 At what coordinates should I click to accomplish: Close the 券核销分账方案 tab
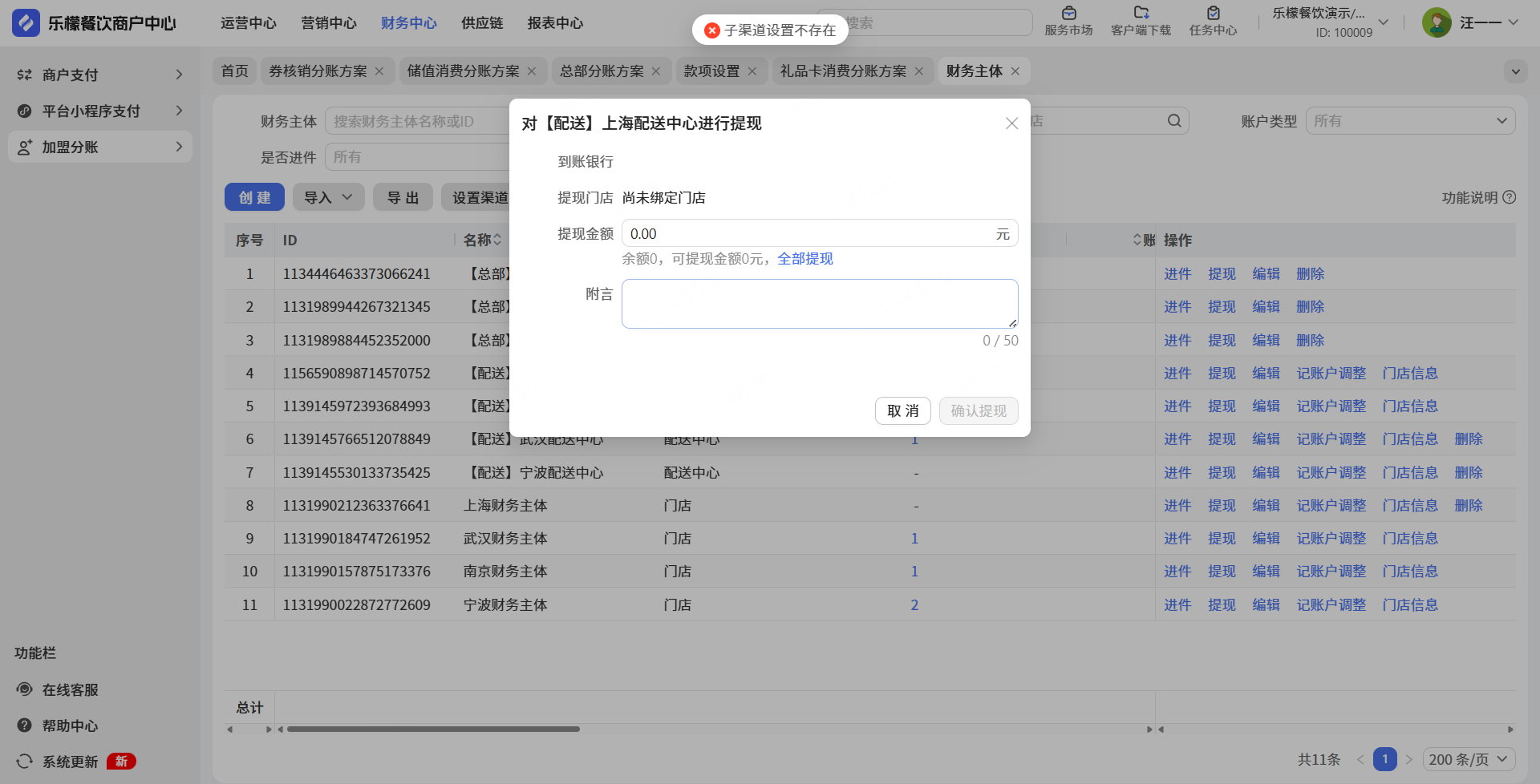point(379,71)
